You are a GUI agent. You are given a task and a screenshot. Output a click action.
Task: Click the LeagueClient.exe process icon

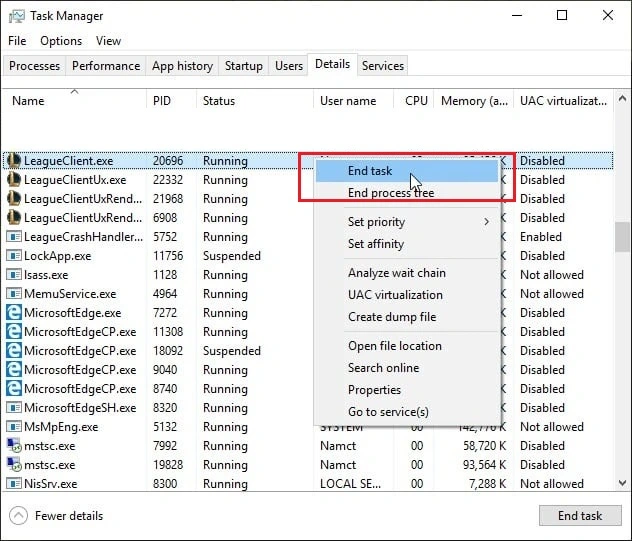tap(14, 160)
